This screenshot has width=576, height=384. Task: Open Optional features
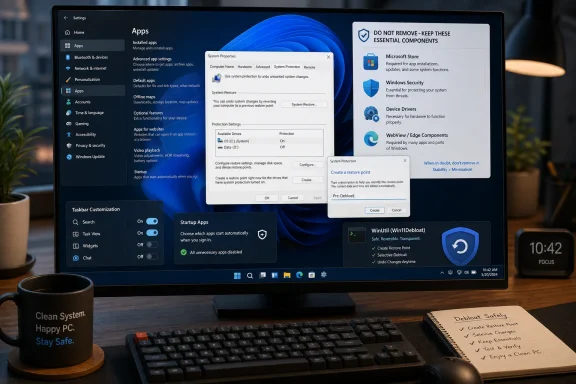tap(160, 115)
